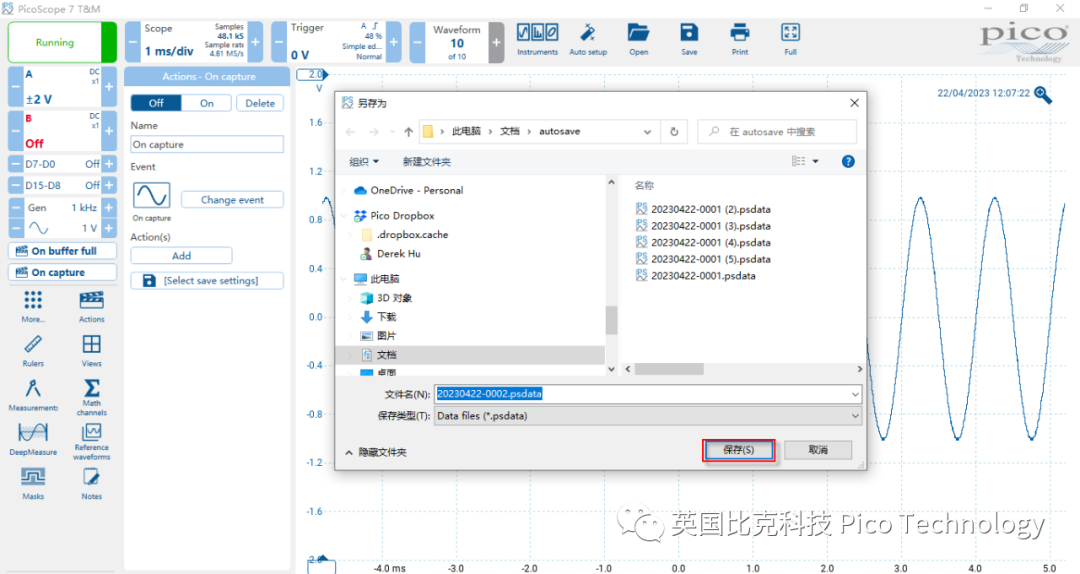Click the autosave search box
1080x574 pixels.
(x=777, y=132)
